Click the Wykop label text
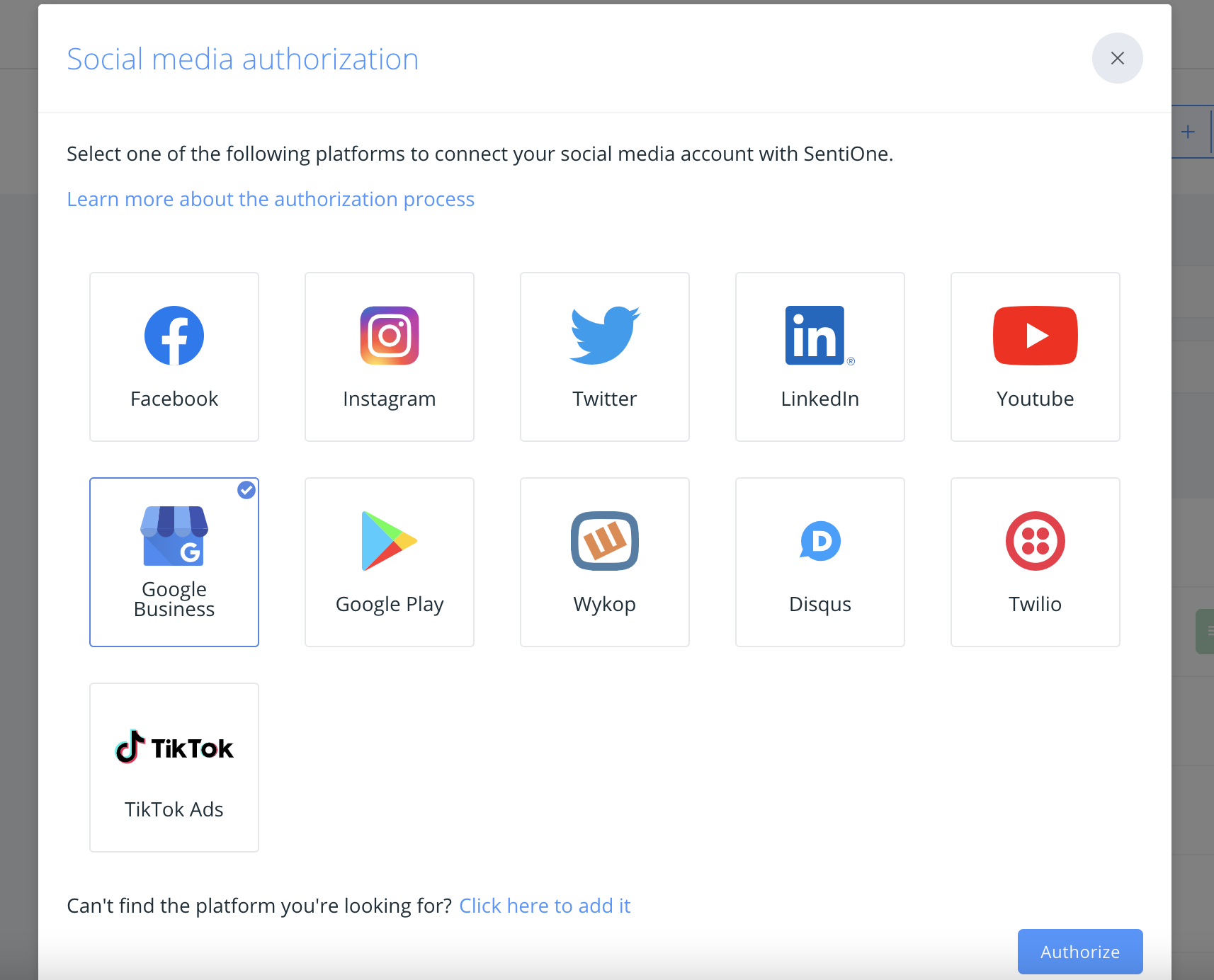Viewport: 1214px width, 980px height. (x=605, y=604)
